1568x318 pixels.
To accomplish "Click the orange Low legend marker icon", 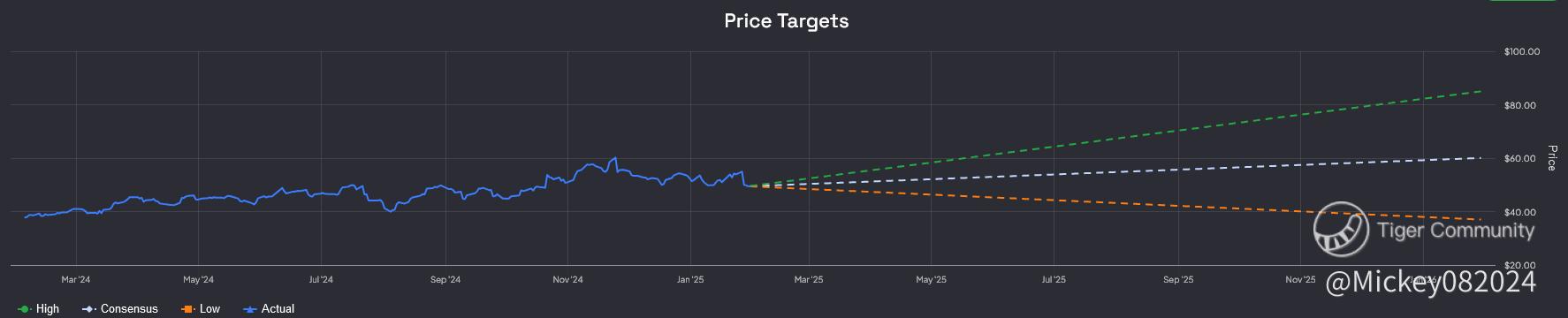I will click(186, 309).
